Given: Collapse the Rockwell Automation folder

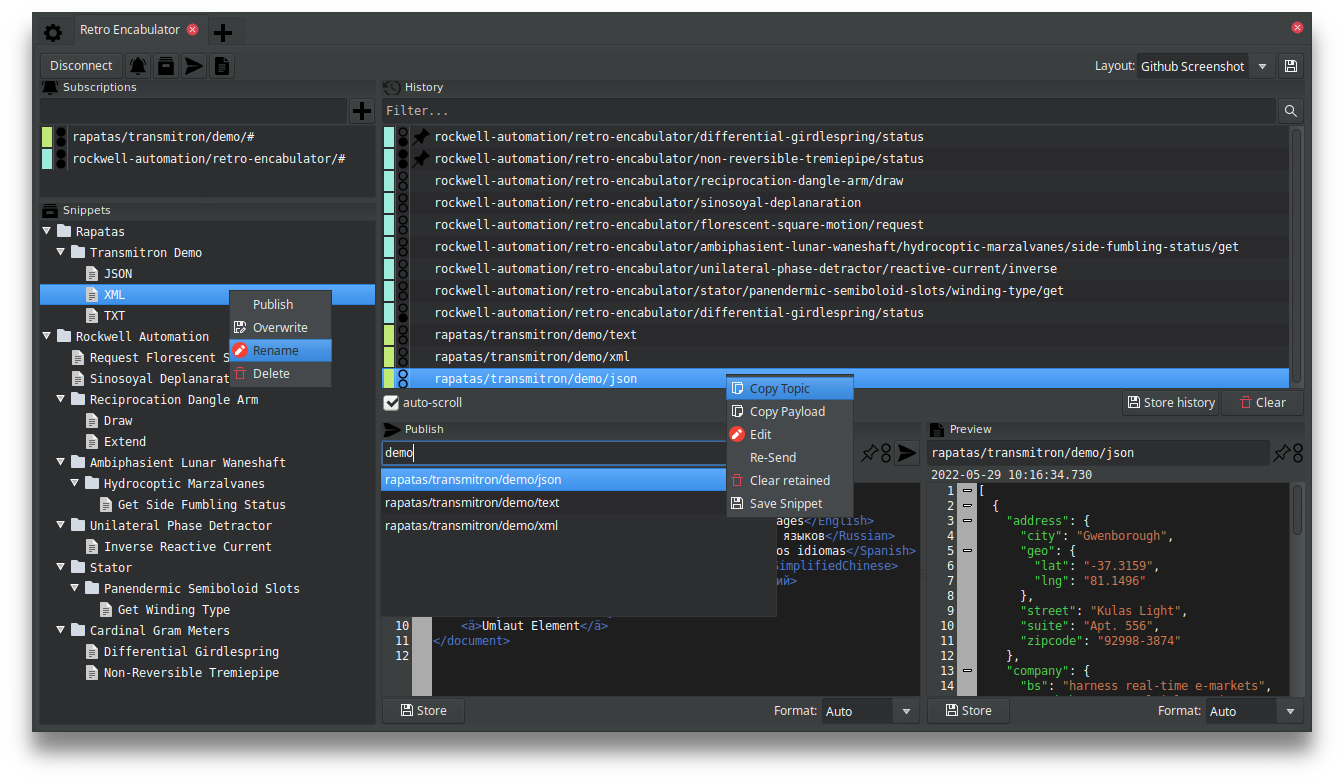Looking at the screenshot, I should point(47,336).
